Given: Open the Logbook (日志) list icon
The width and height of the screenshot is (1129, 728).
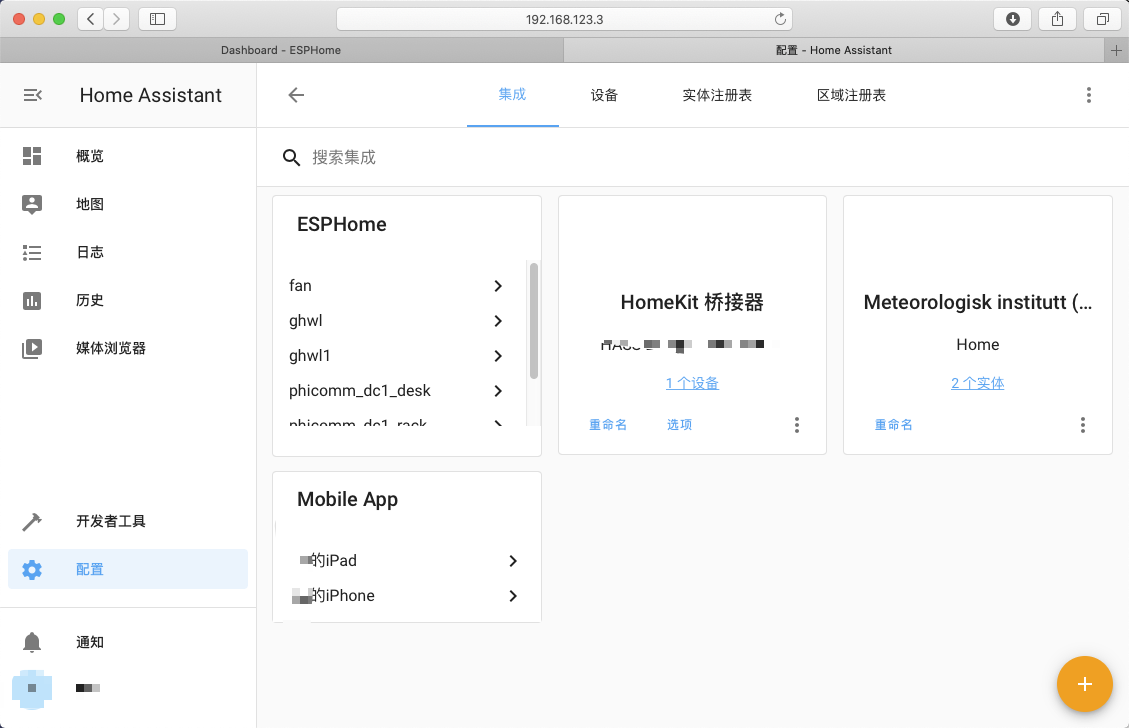Looking at the screenshot, I should pos(32,252).
